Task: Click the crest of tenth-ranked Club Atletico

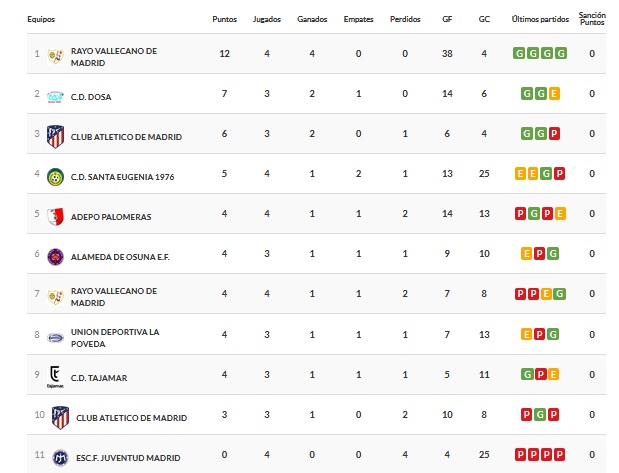Action: click(55, 416)
